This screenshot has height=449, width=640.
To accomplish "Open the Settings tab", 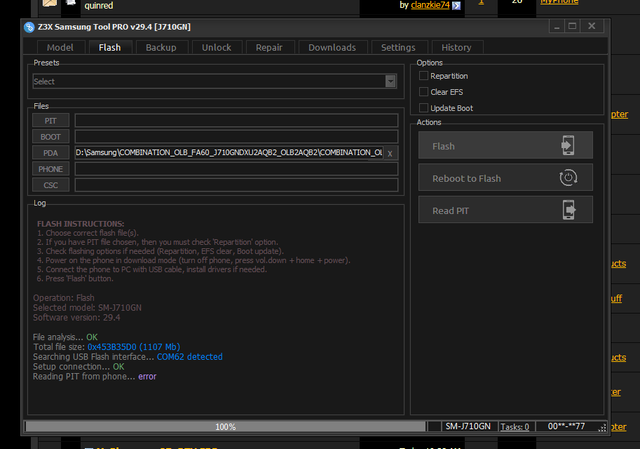I will (x=398, y=47).
